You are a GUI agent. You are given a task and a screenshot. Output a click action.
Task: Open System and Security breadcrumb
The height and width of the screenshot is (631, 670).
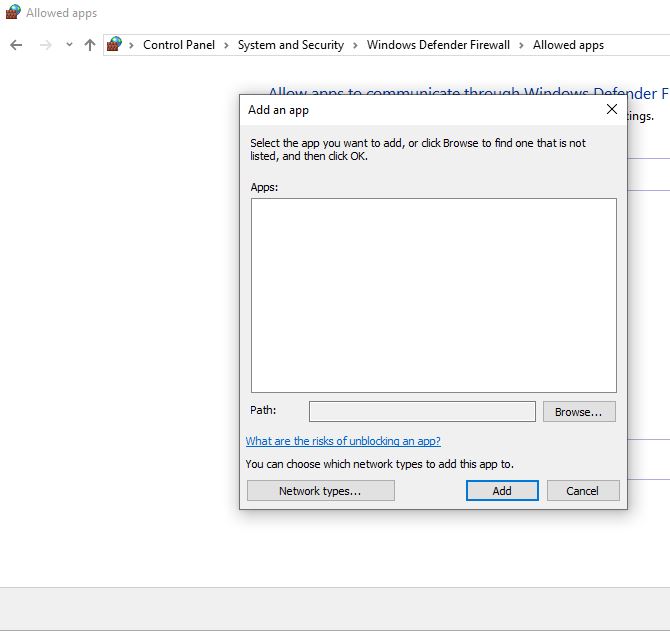click(291, 45)
